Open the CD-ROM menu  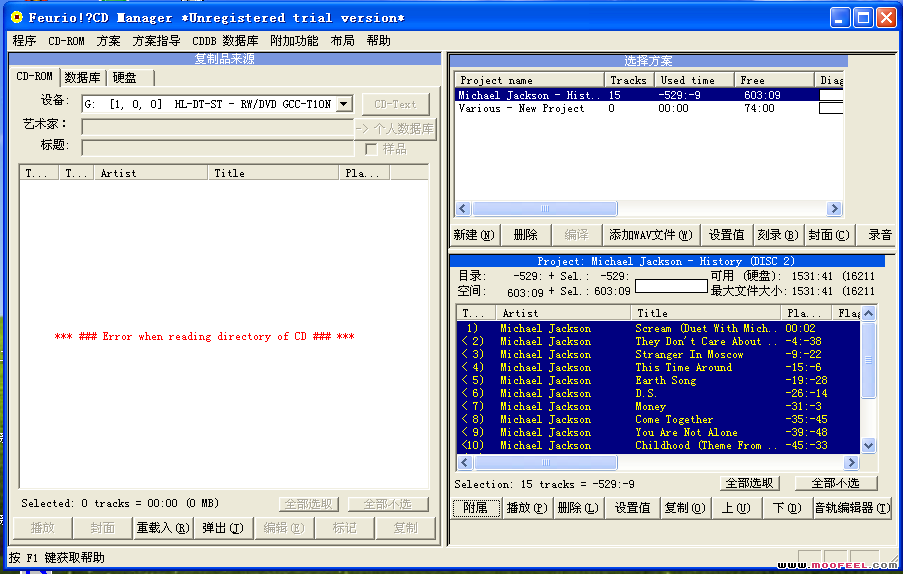66,41
